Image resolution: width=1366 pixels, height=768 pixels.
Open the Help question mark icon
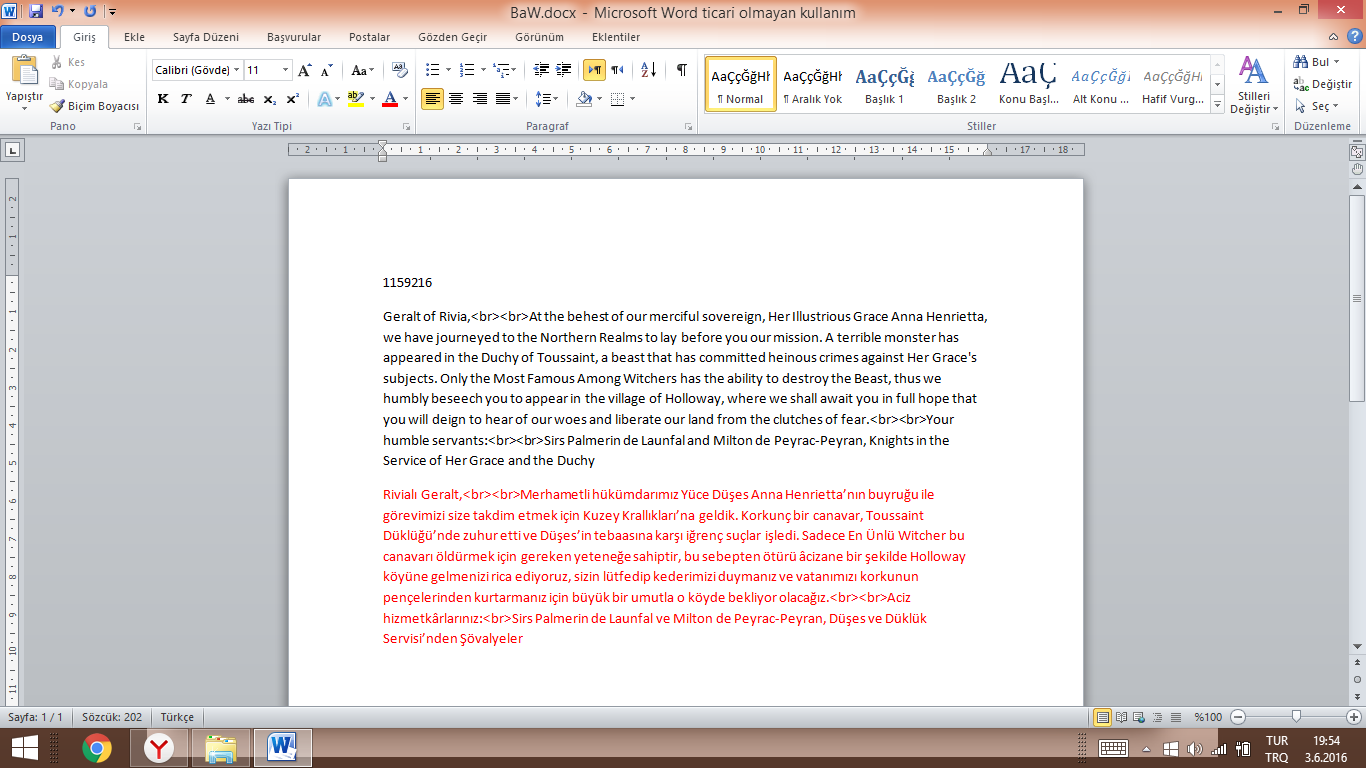tap(1354, 37)
